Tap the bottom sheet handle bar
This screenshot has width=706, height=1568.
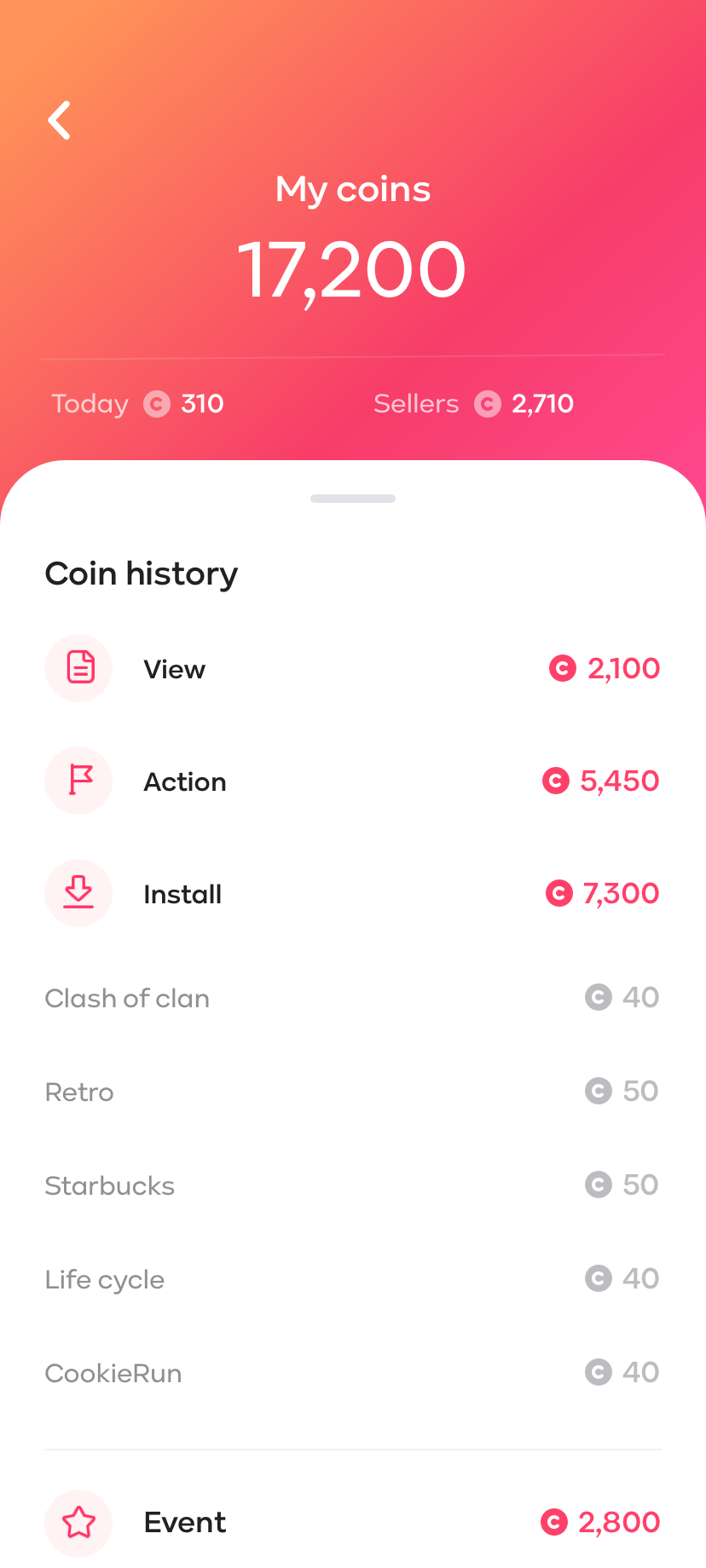pyautogui.click(x=353, y=499)
